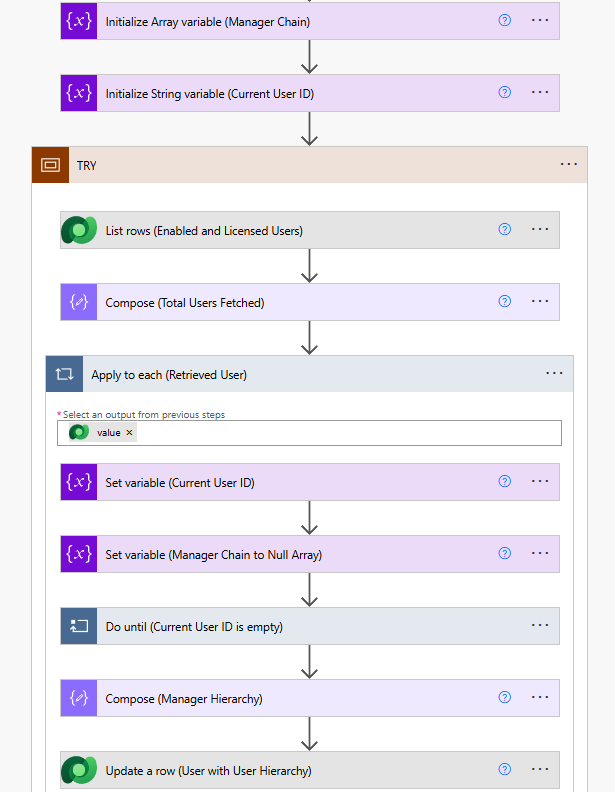Click the TRY scope icon

point(50,165)
